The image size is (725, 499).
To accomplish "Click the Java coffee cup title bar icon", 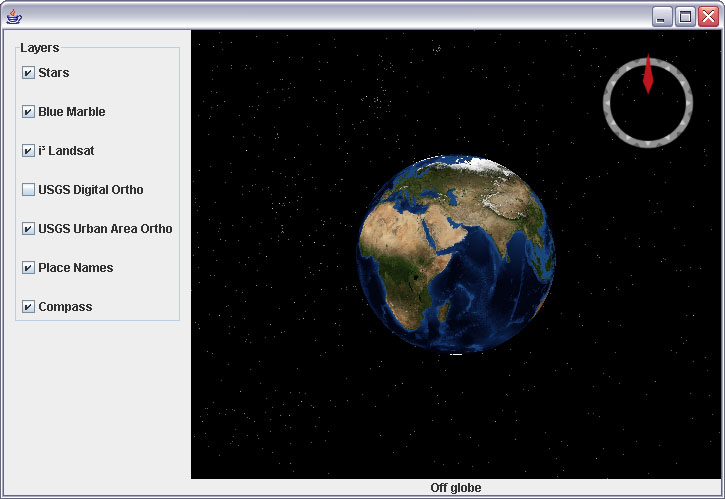I will [14, 16].
